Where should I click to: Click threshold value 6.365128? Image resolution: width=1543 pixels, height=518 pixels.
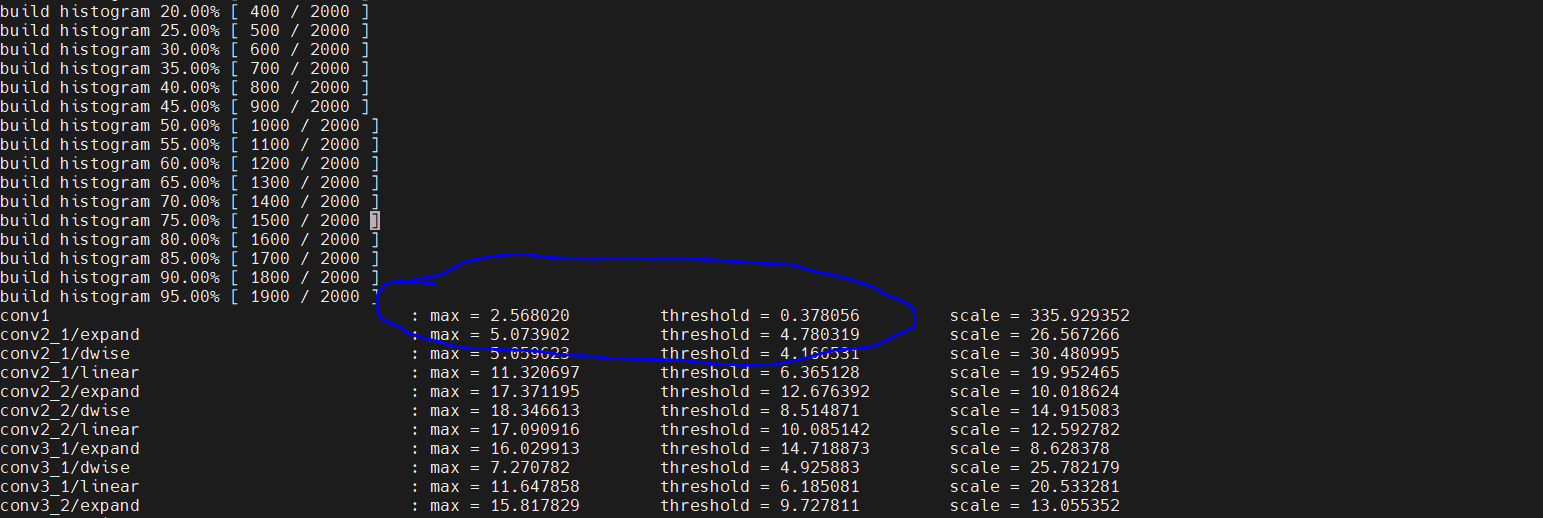tap(820, 372)
